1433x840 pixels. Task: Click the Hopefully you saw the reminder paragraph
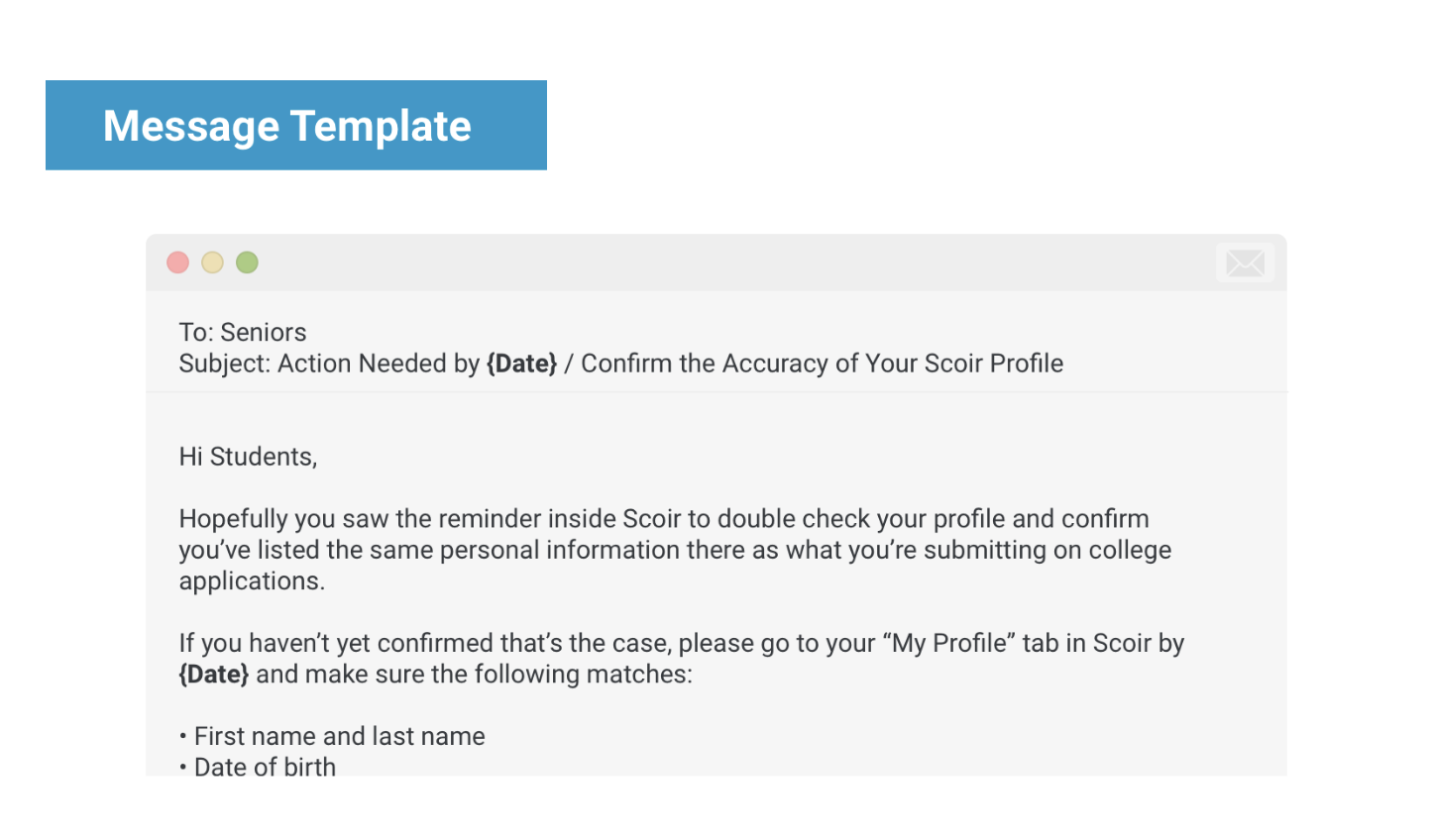tap(675, 550)
